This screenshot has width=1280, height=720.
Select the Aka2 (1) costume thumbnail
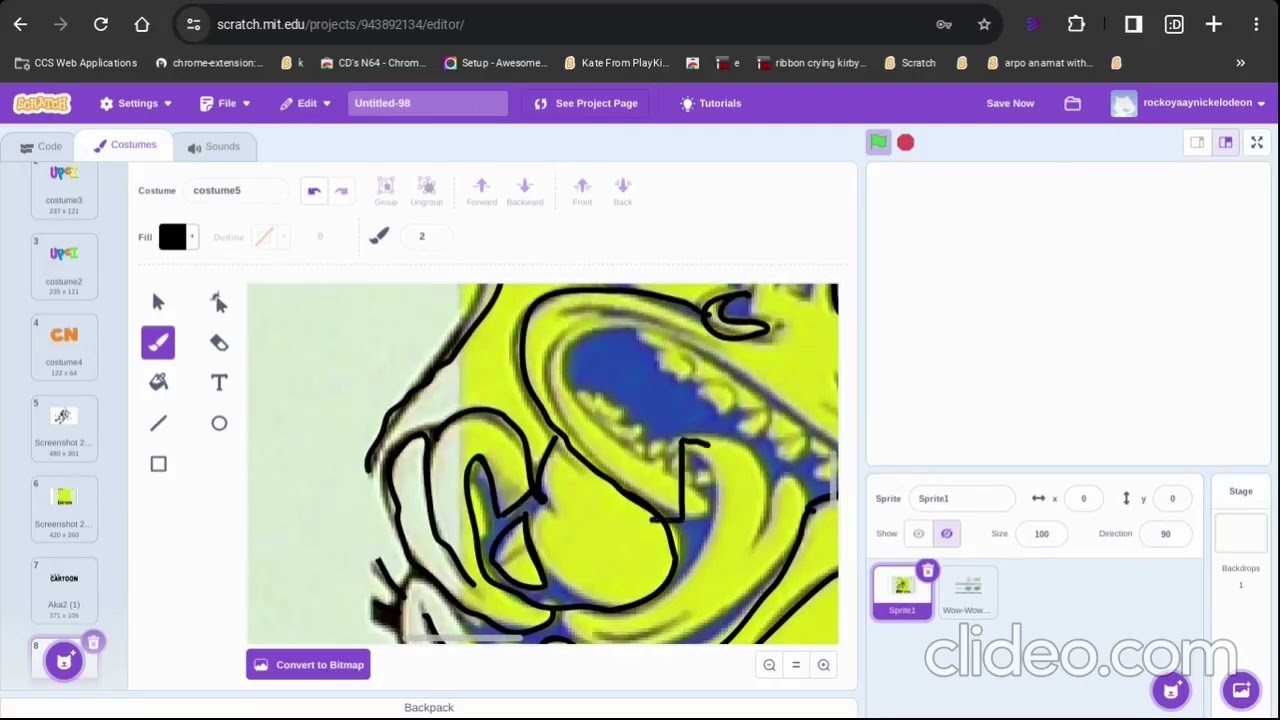click(64, 591)
